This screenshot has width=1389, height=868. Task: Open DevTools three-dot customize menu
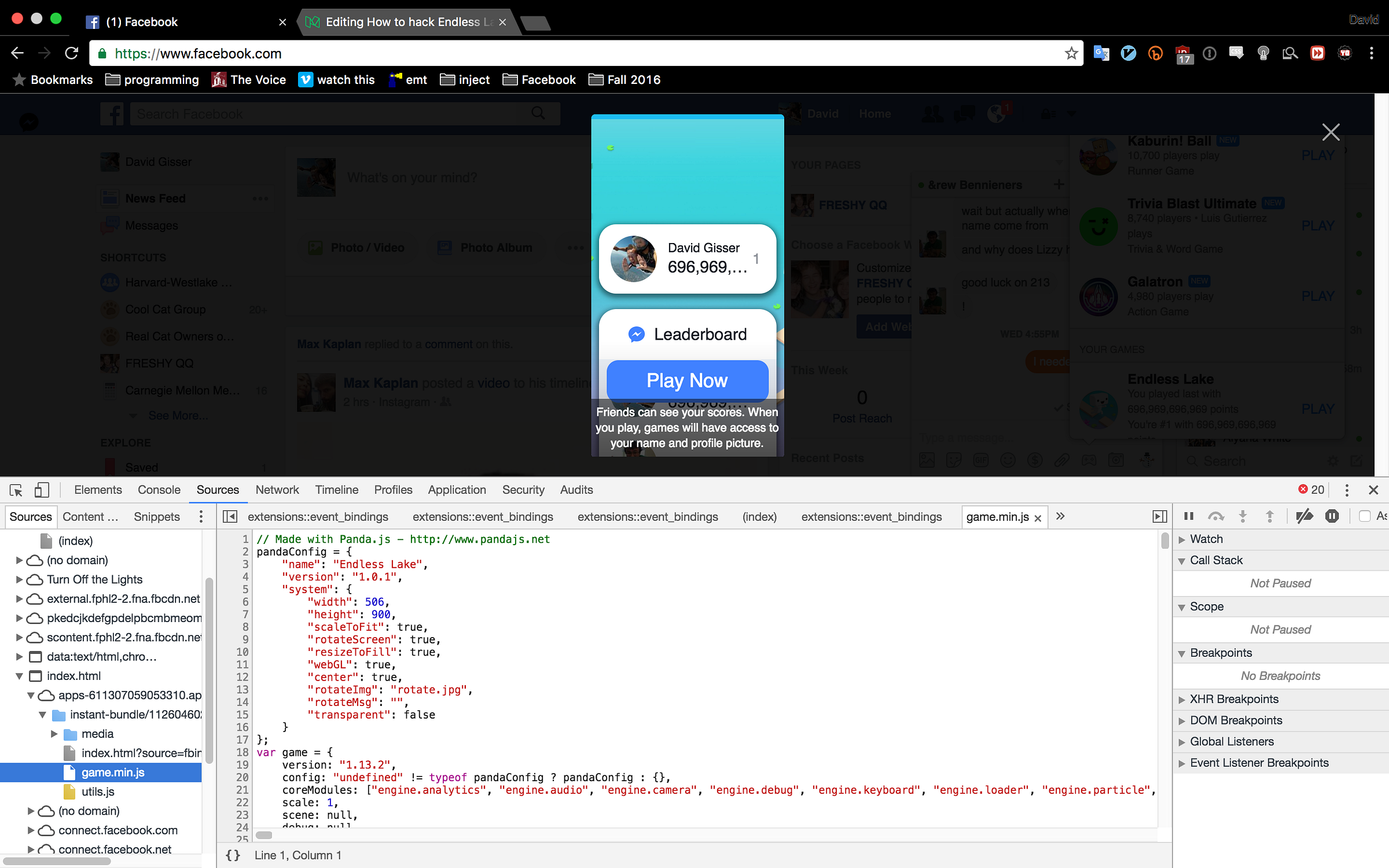[1347, 490]
